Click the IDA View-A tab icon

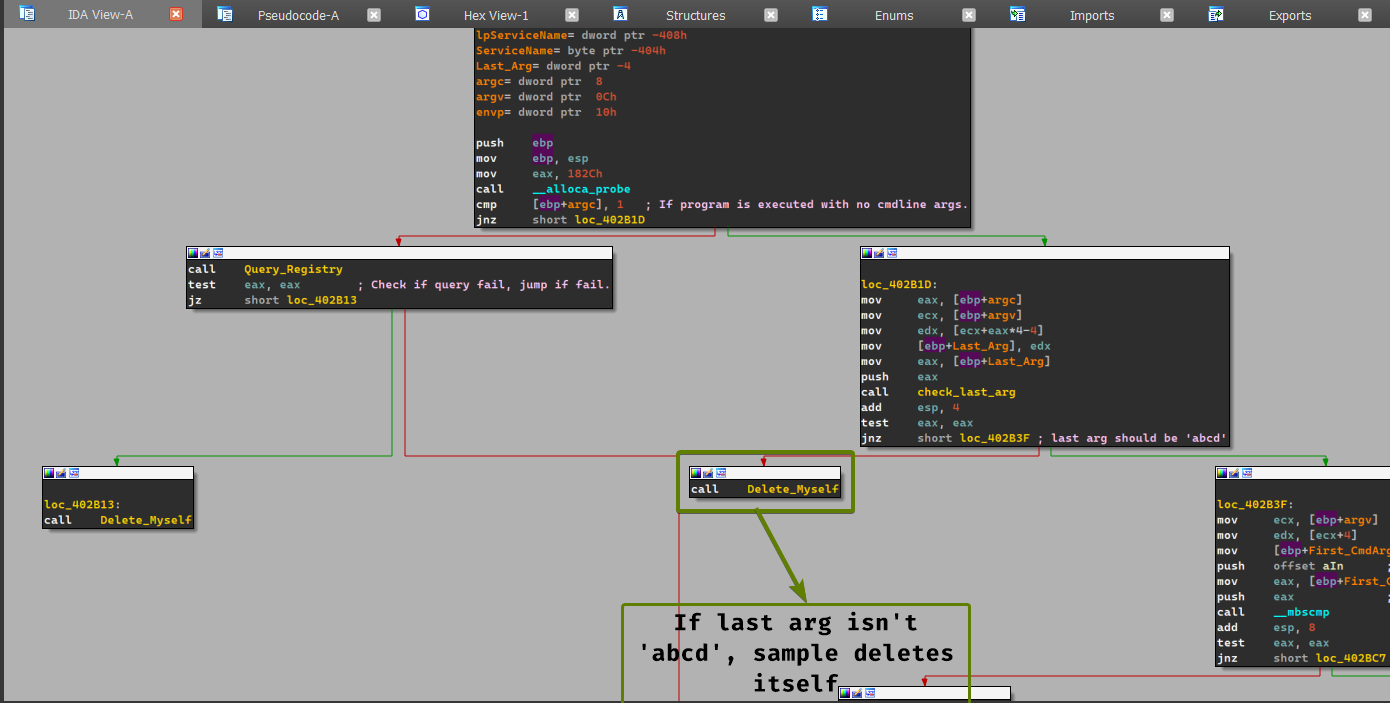[27, 14]
